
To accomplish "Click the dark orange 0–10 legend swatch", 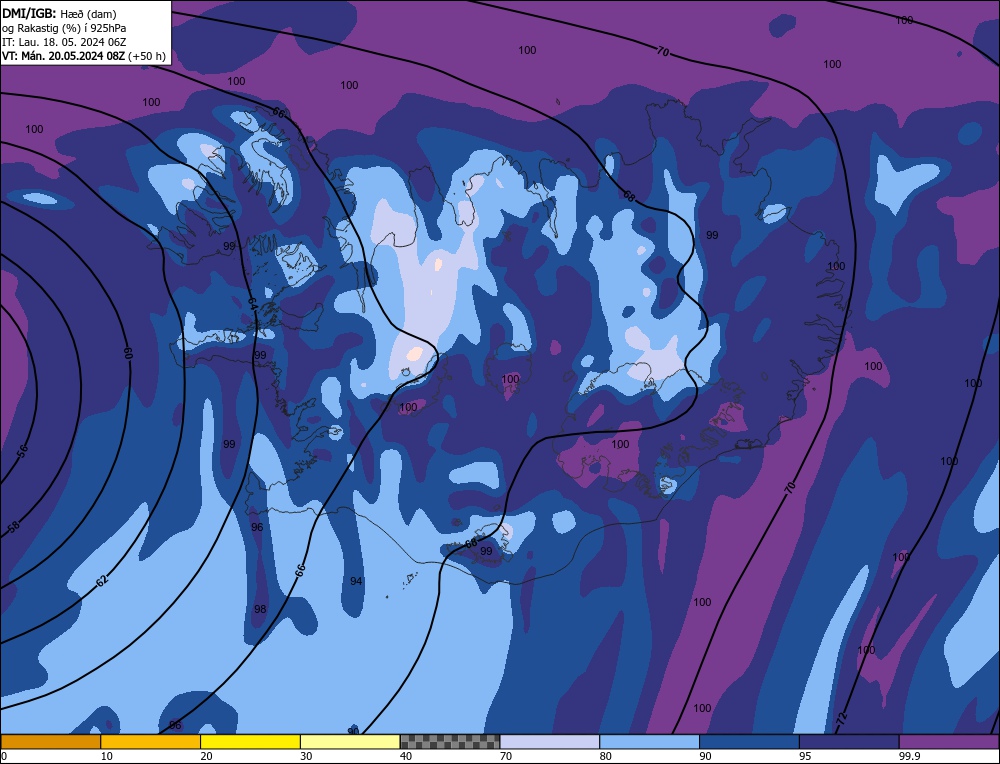I will coord(50,742).
